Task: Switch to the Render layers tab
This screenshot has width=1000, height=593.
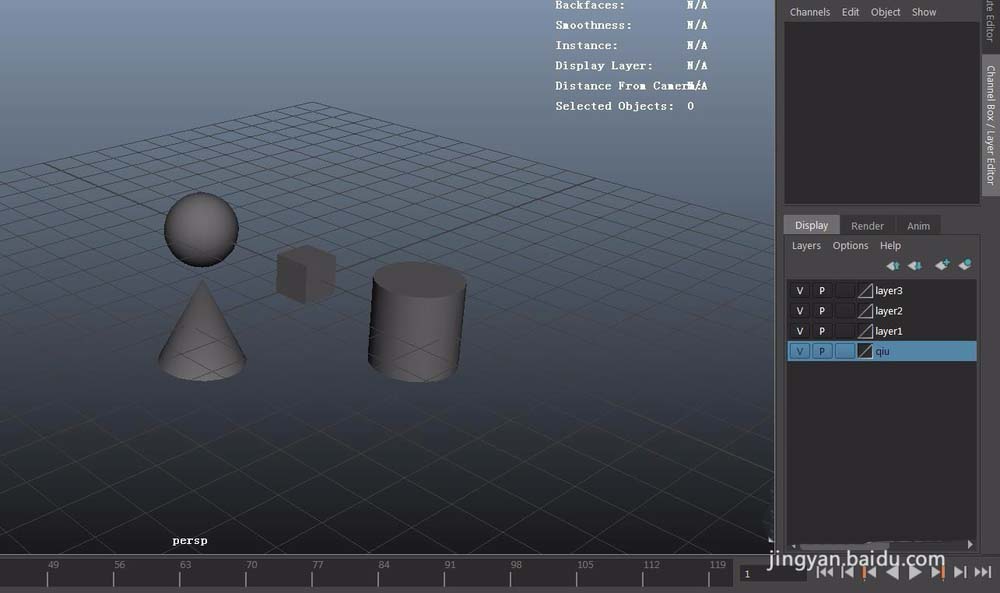Action: pos(867,226)
